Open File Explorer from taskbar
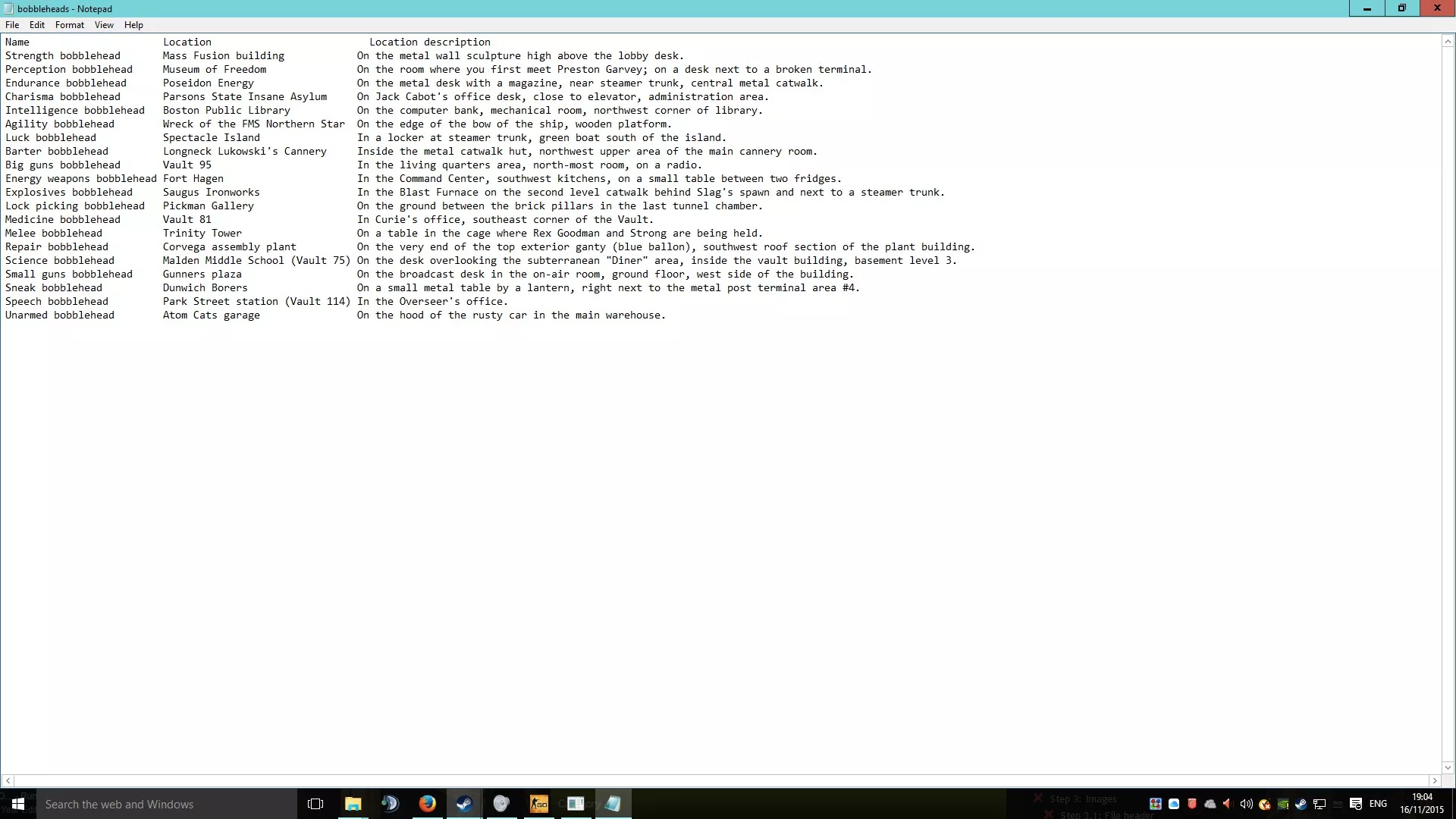1456x819 pixels. (353, 804)
